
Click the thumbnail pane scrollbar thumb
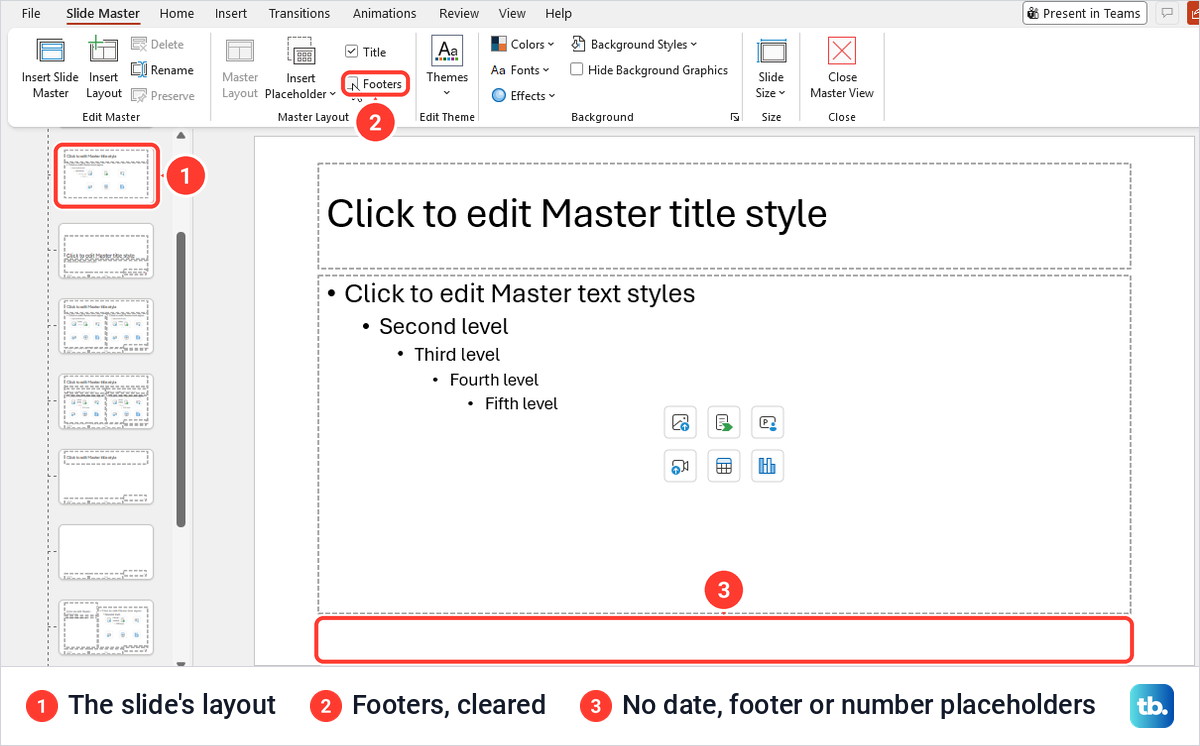(180, 380)
